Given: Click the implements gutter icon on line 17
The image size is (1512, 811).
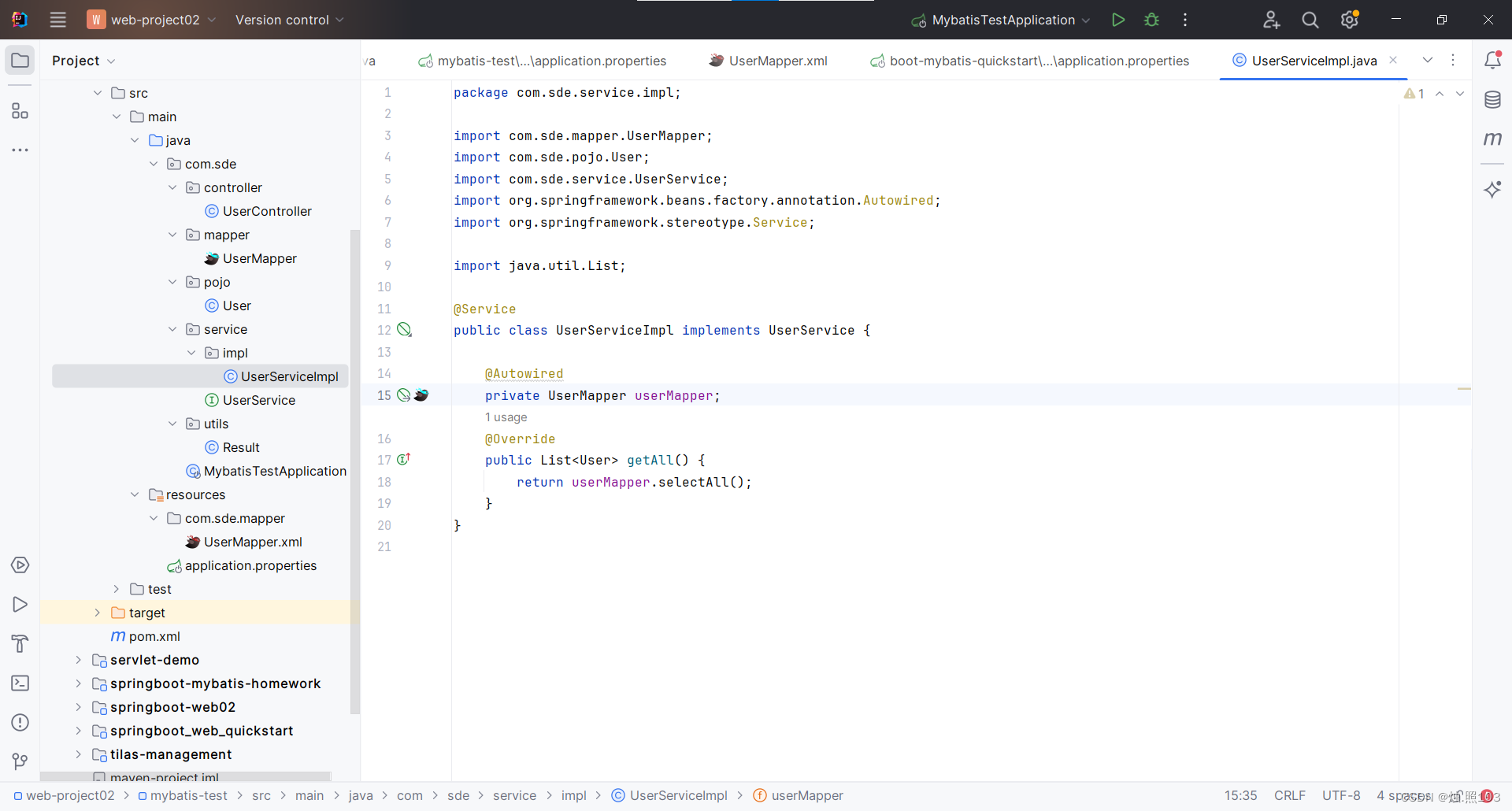Looking at the screenshot, I should (x=403, y=460).
